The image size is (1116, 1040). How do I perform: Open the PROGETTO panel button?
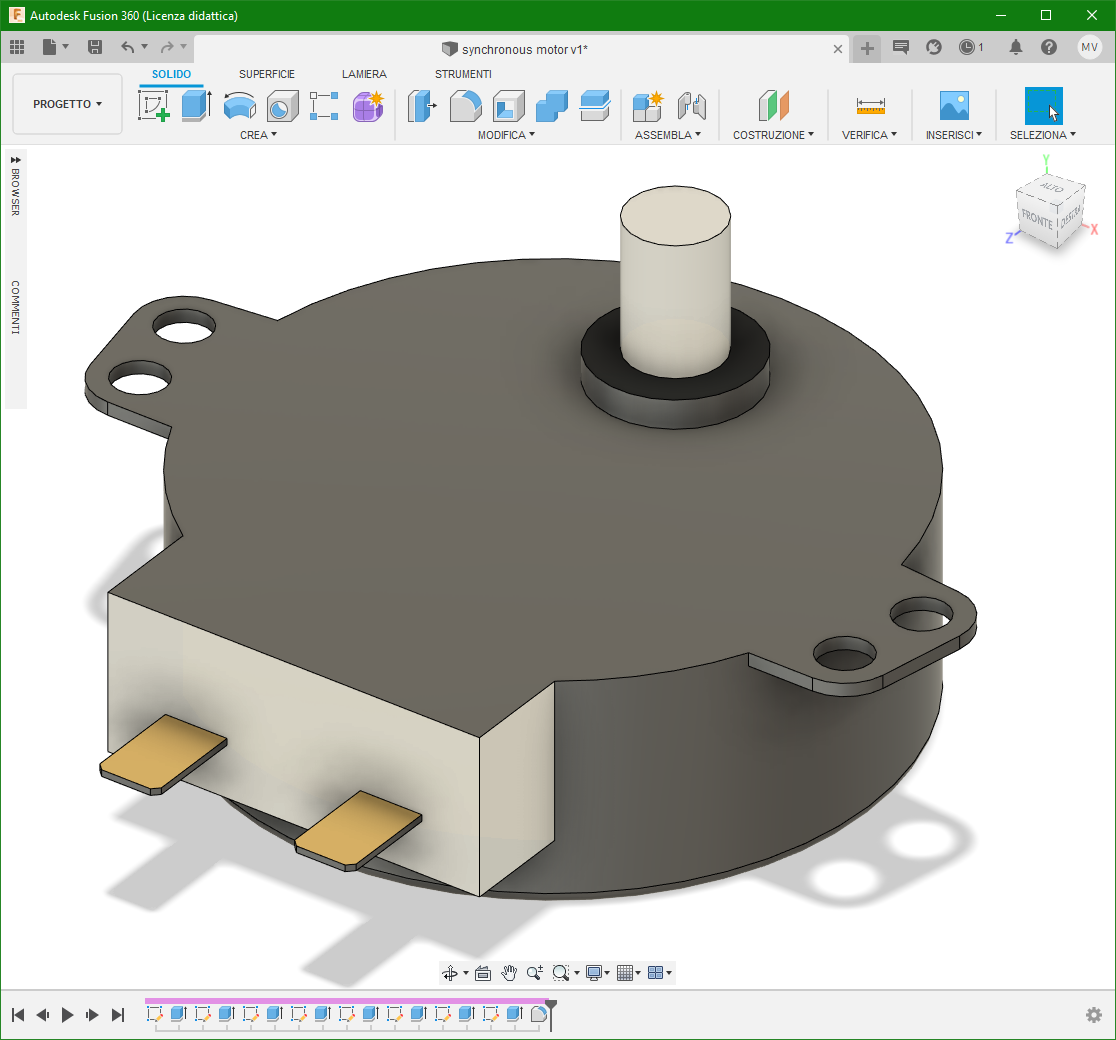(x=66, y=103)
